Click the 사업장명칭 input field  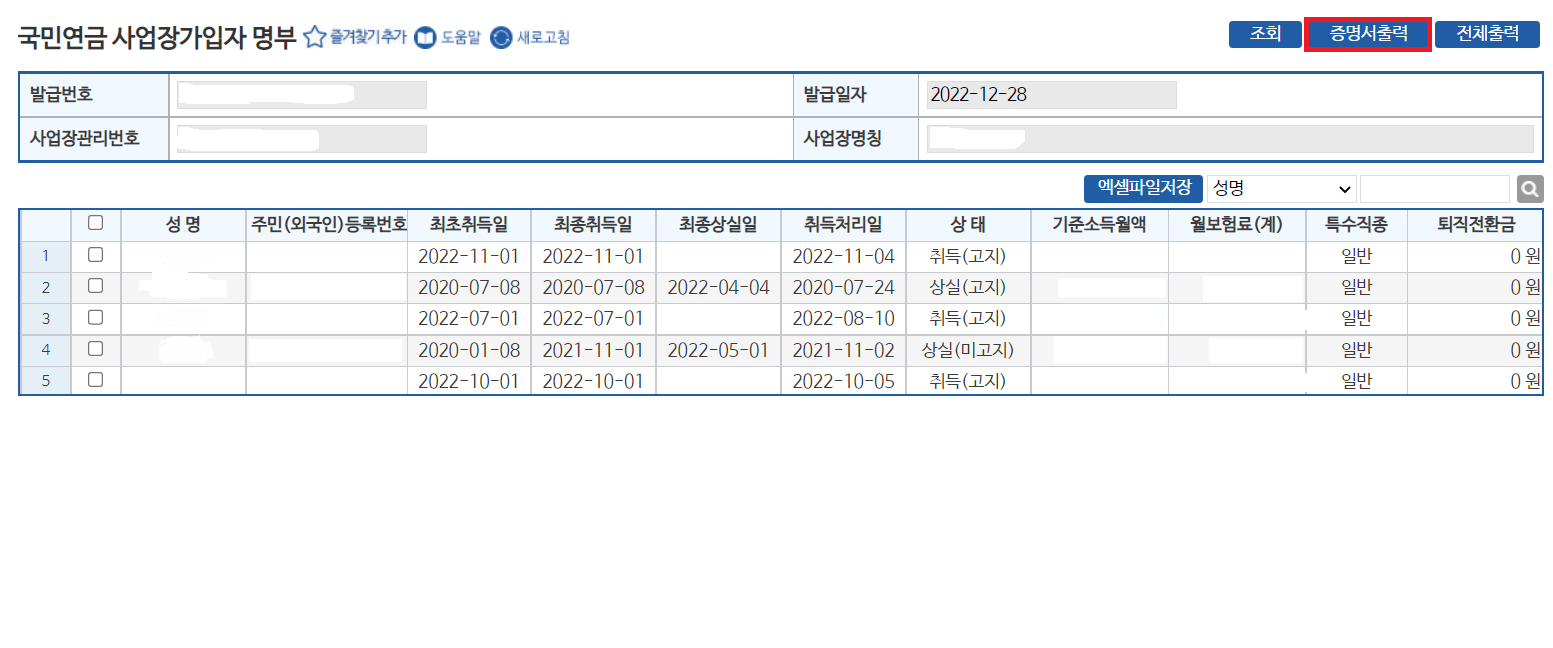click(1230, 139)
